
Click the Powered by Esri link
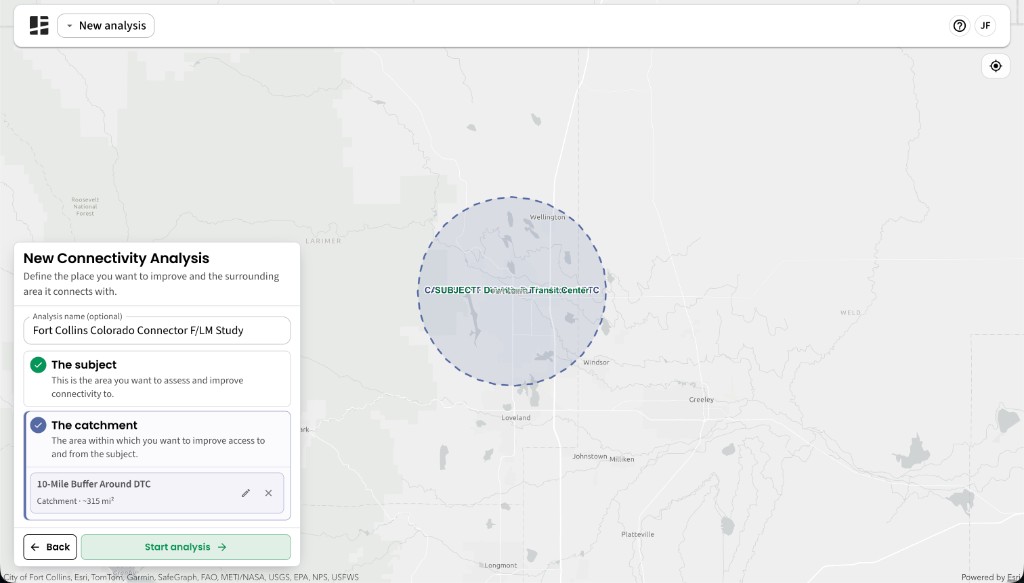(991, 577)
